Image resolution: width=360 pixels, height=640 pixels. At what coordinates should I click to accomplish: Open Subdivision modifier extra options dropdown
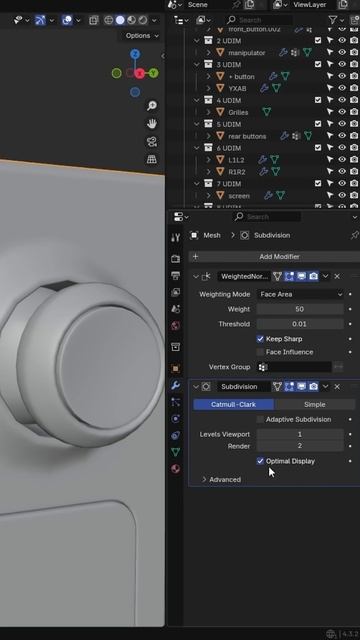[x=325, y=387]
